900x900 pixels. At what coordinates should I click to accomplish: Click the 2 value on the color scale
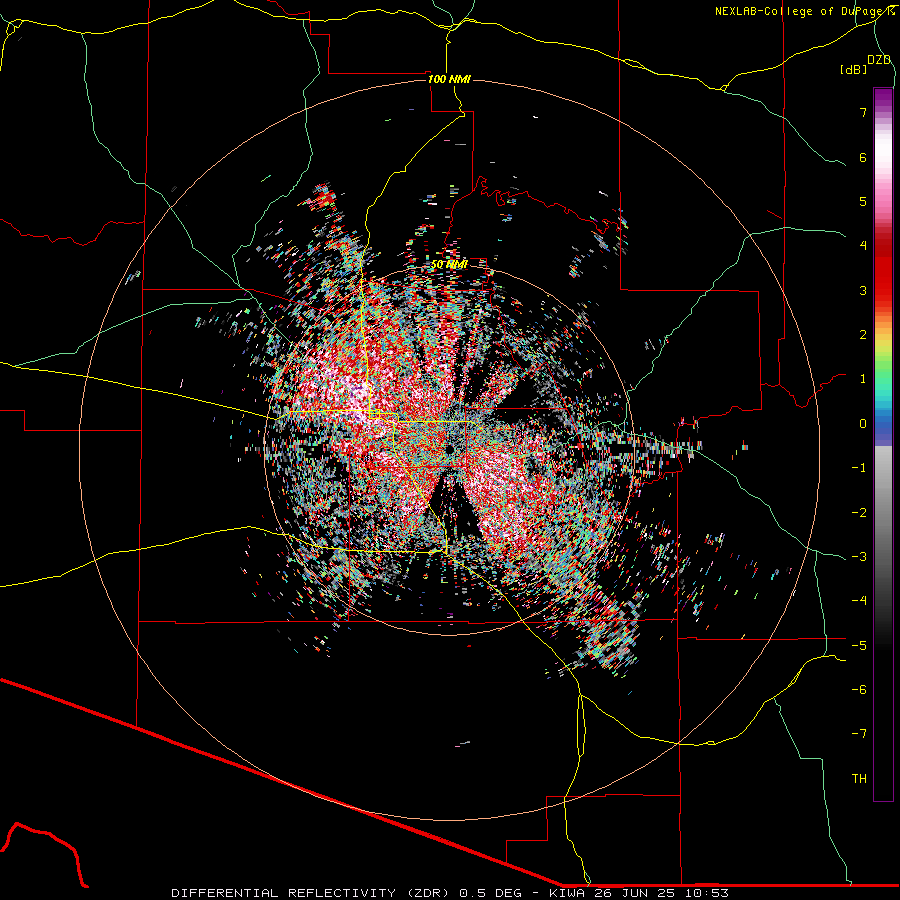pyautogui.click(x=863, y=335)
